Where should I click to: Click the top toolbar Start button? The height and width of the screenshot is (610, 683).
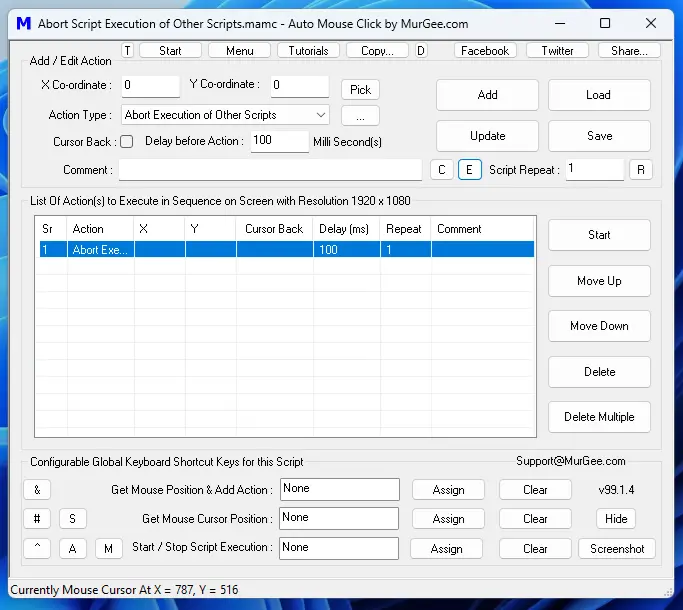pos(170,51)
